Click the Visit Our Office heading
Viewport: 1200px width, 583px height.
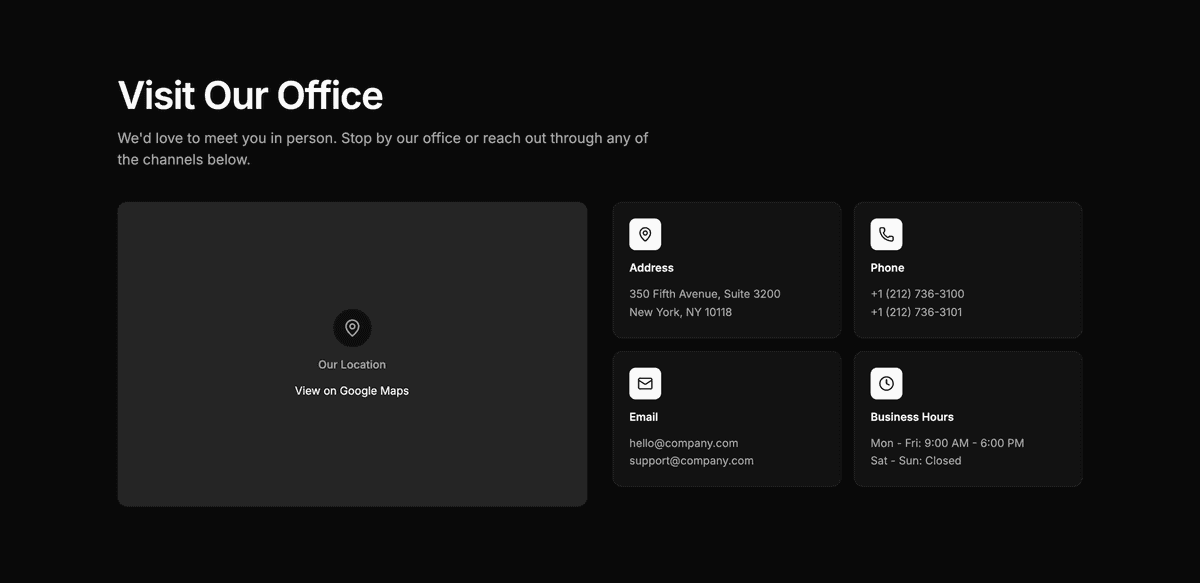[250, 96]
